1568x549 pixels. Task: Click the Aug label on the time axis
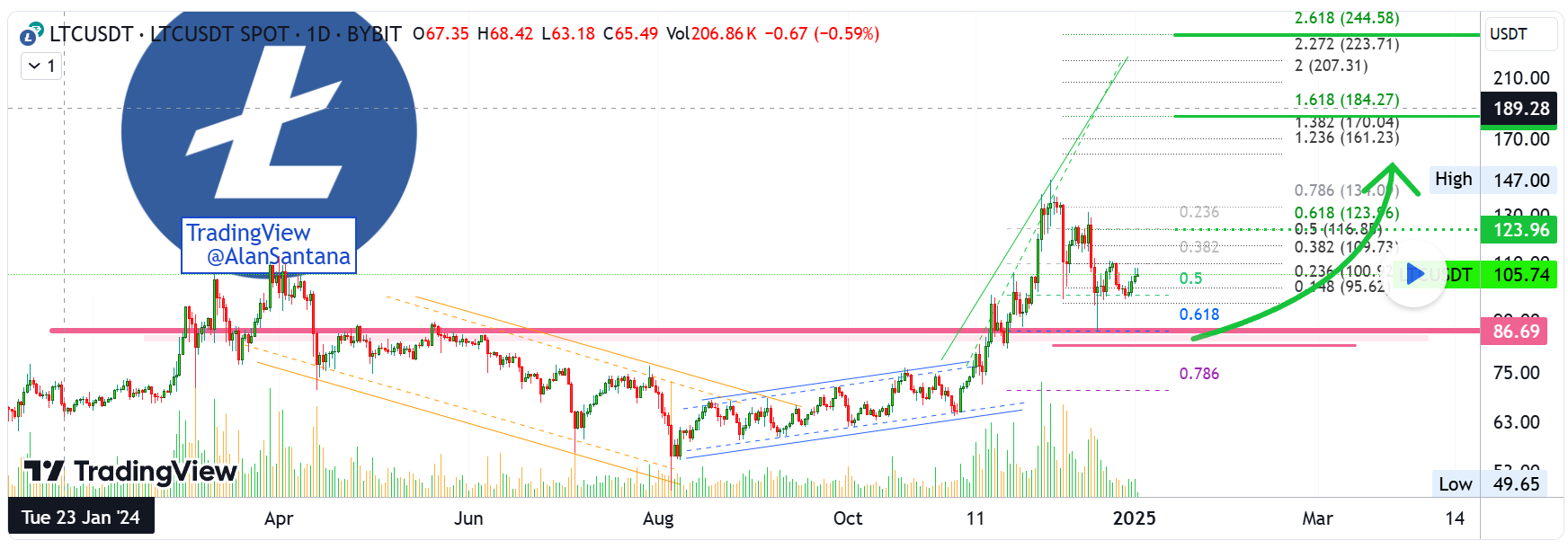pyautogui.click(x=658, y=518)
